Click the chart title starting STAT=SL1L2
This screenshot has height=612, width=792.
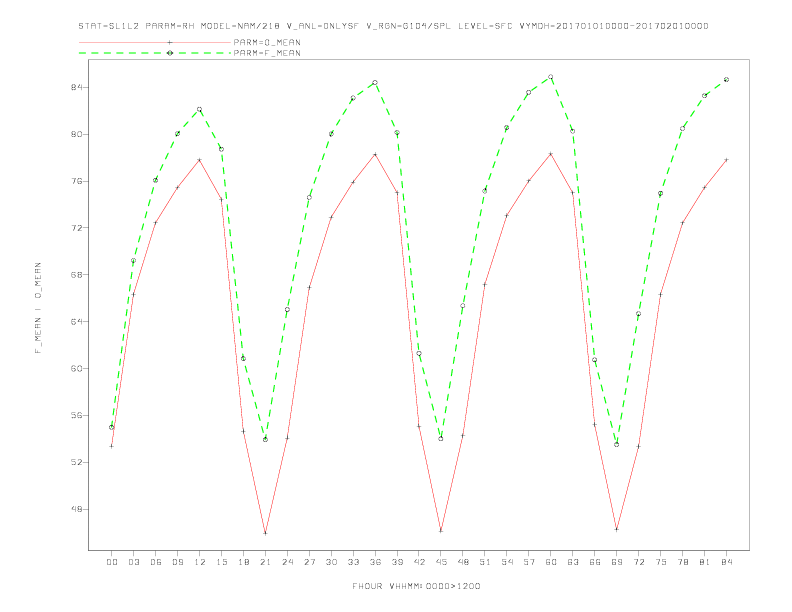point(393,26)
